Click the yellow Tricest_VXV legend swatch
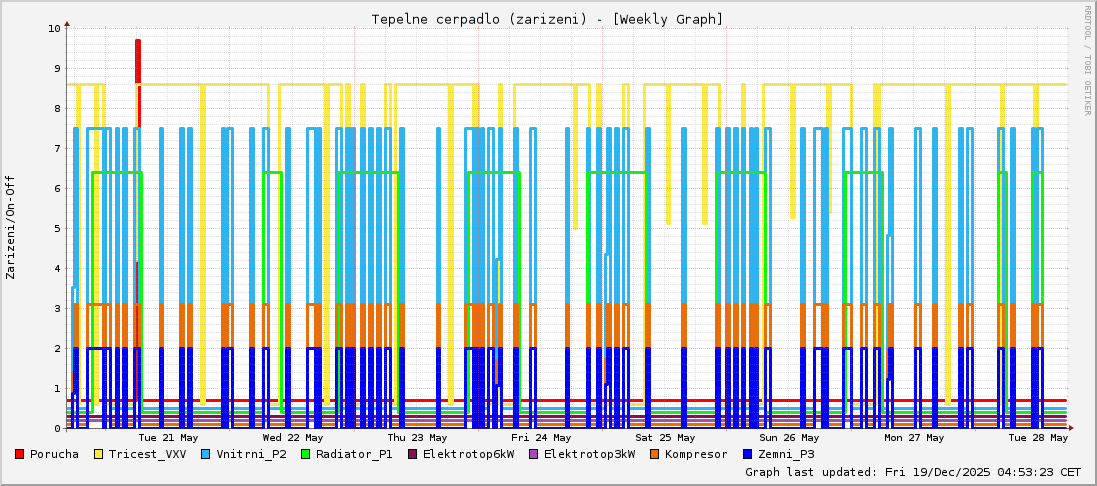The image size is (1097, 486). [99, 454]
